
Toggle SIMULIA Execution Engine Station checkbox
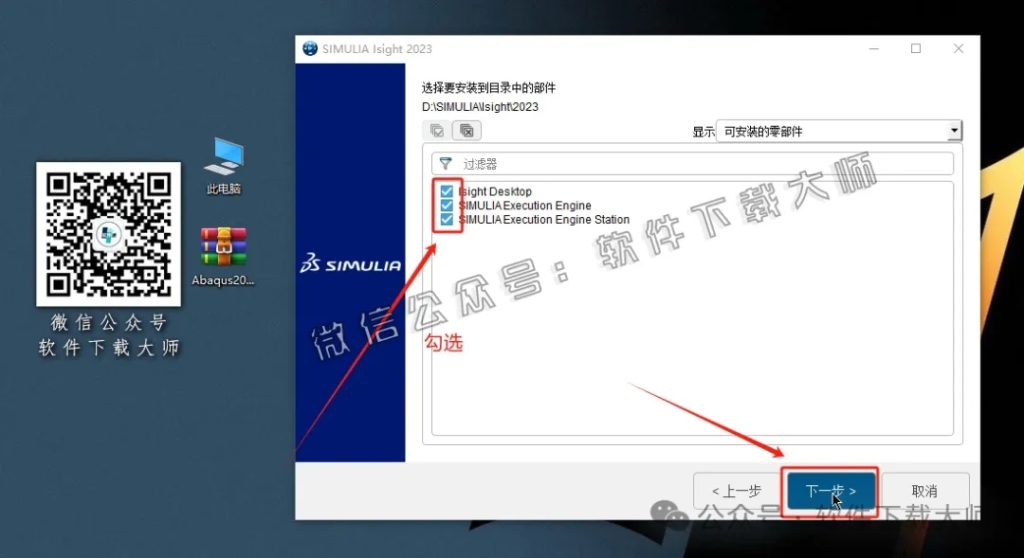click(447, 220)
